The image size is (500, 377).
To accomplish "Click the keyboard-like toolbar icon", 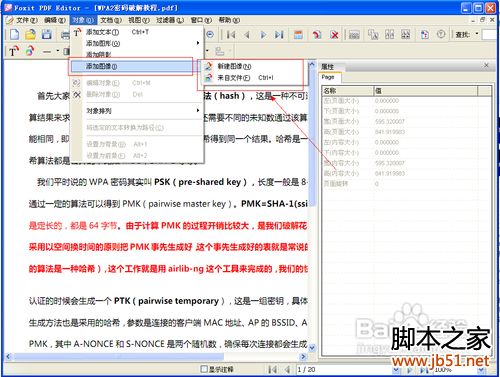I will (x=354, y=35).
